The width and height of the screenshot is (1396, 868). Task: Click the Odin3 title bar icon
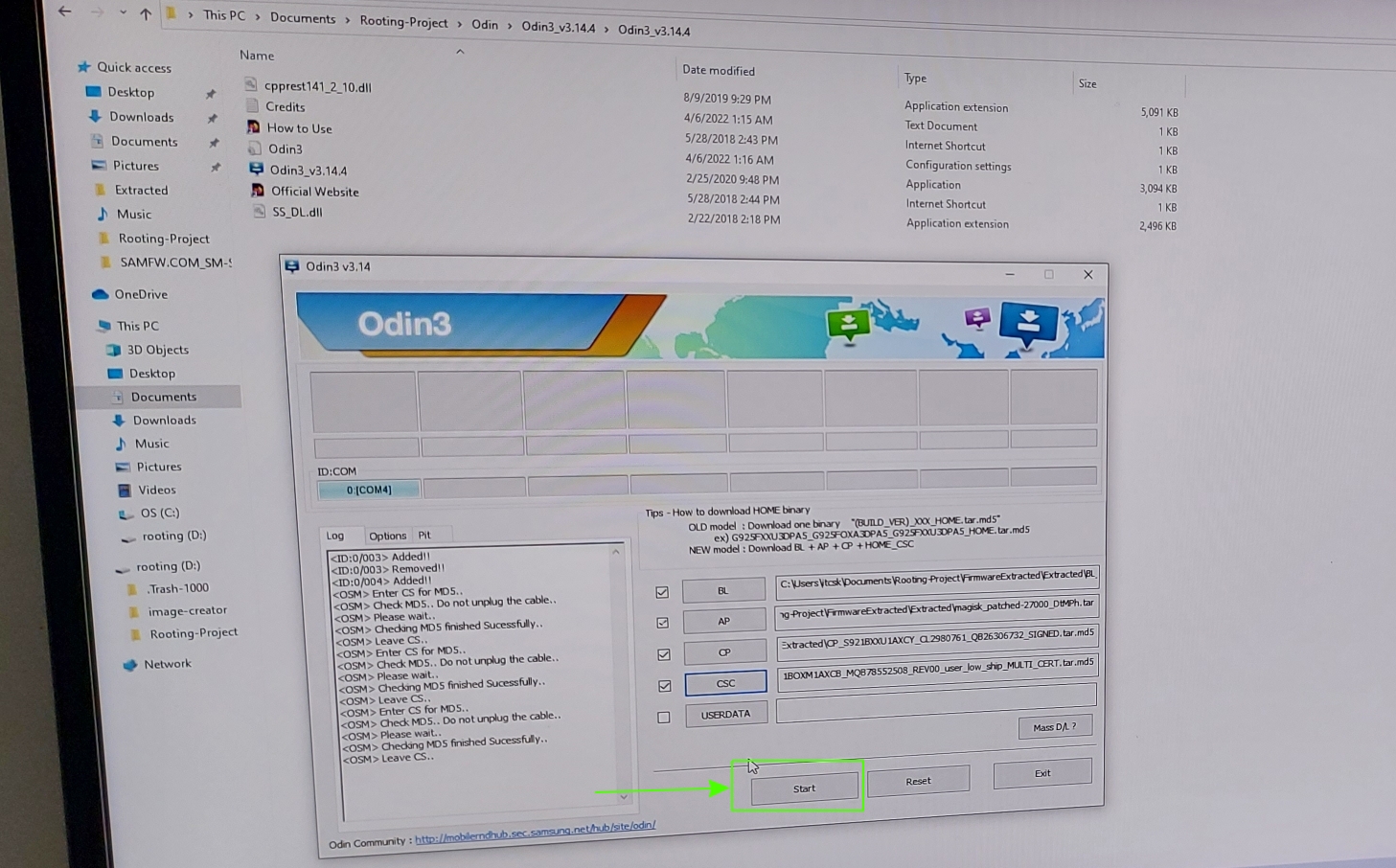point(292,266)
